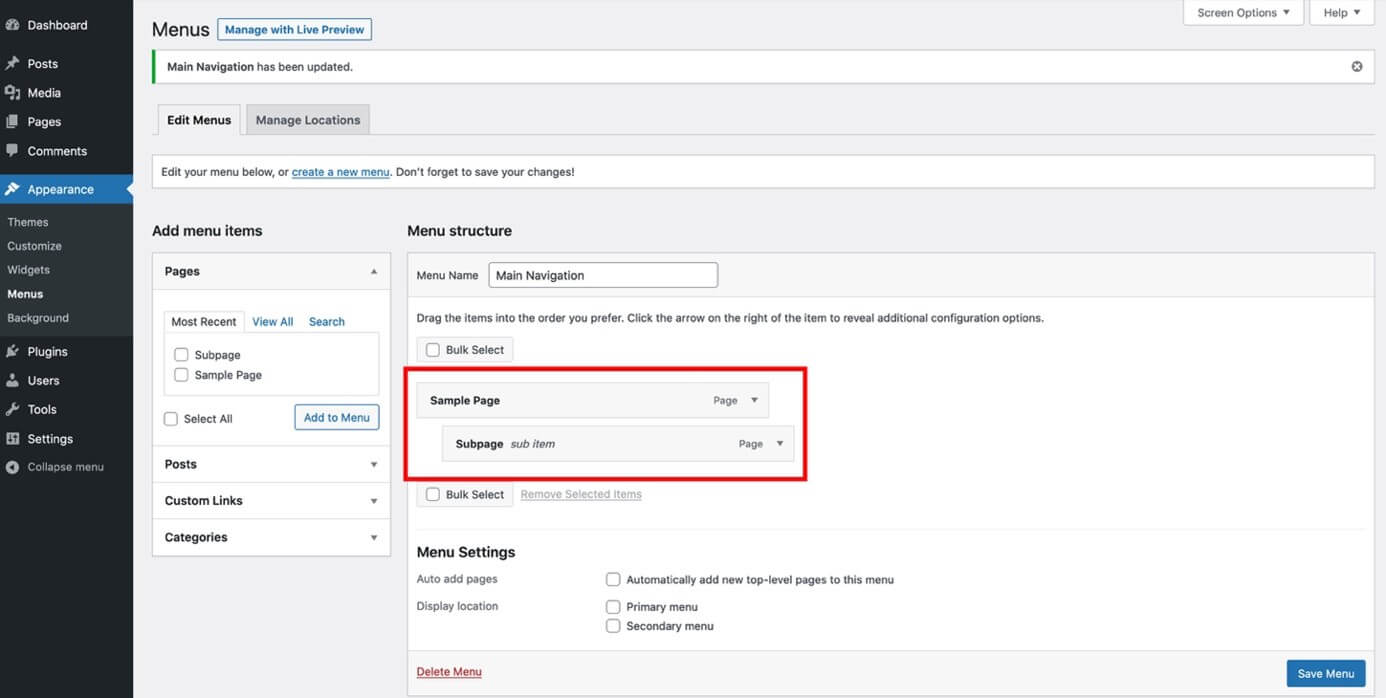Open the Screen Options dropdown
The height and width of the screenshot is (698, 1386).
coord(1243,13)
